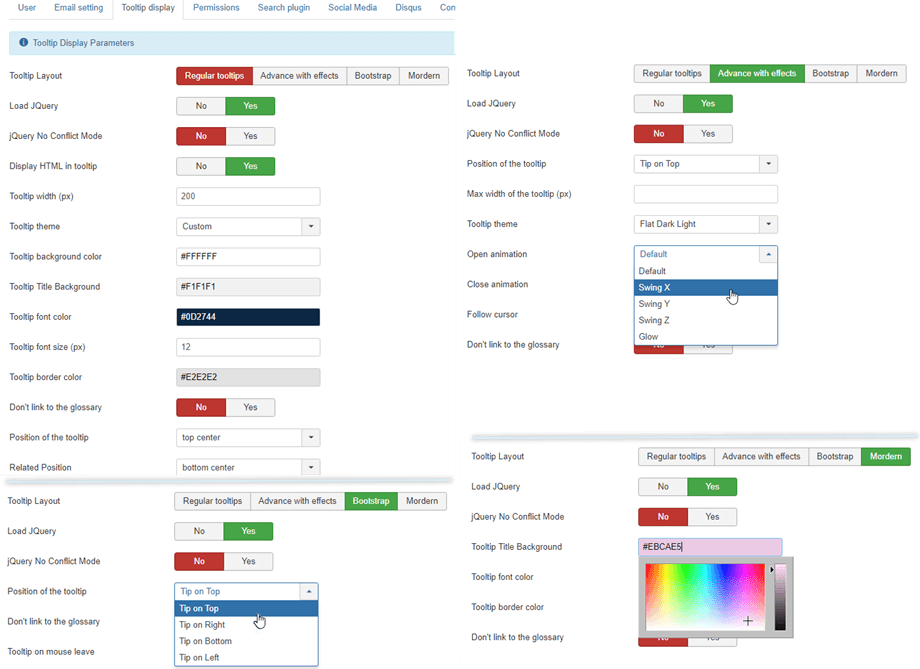Click the vertical brightness slider in color picker
The image size is (920, 669).
[x=780, y=598]
